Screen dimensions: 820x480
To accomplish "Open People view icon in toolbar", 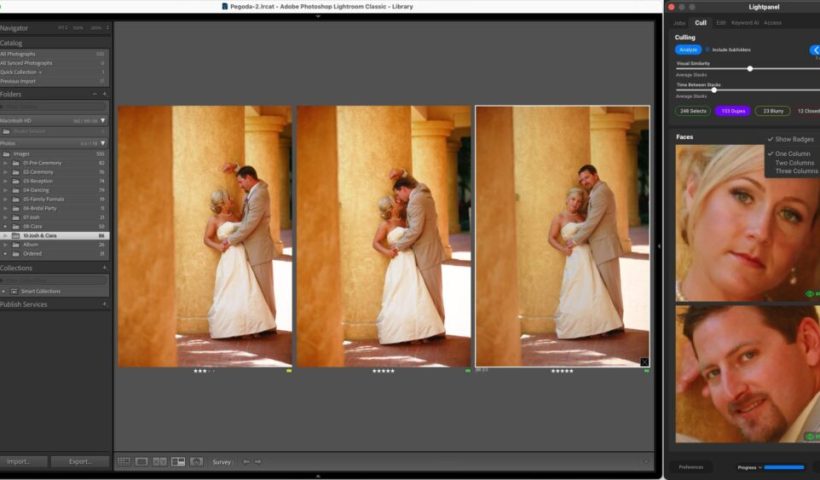I will (x=197, y=462).
